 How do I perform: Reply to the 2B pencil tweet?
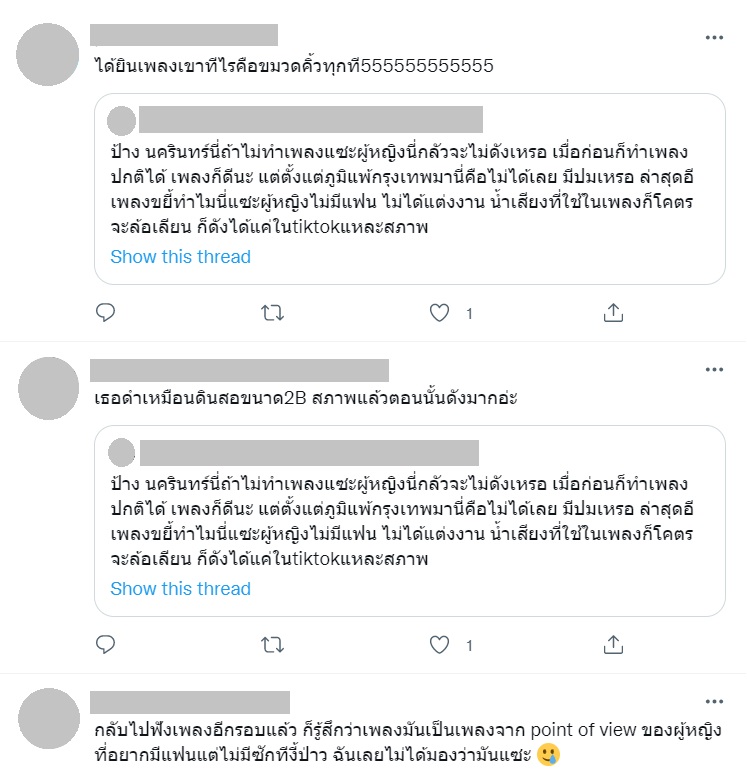[x=105, y=644]
